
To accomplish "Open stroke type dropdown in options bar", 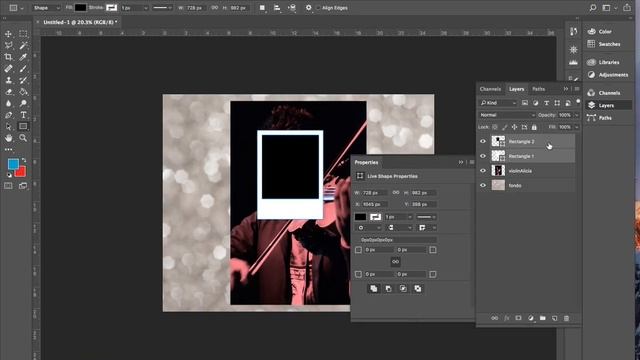I will [162, 8].
